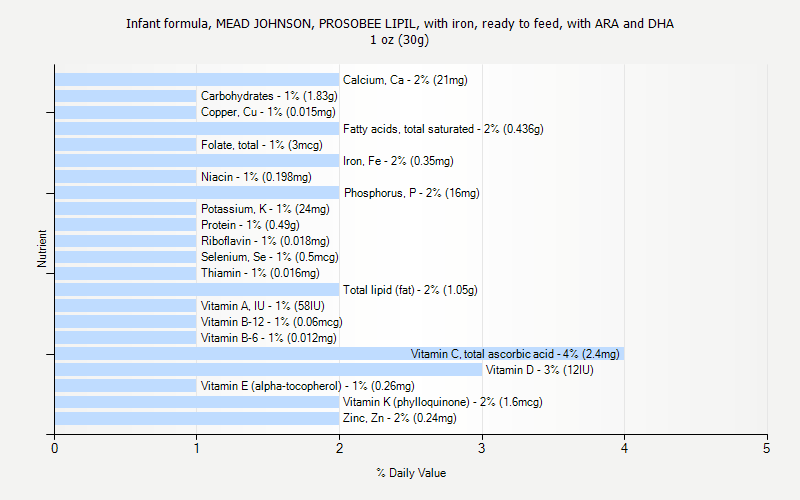The image size is (800, 500).
Task: Select the Vitamin K (phylloquinone) label
Action: [443, 402]
